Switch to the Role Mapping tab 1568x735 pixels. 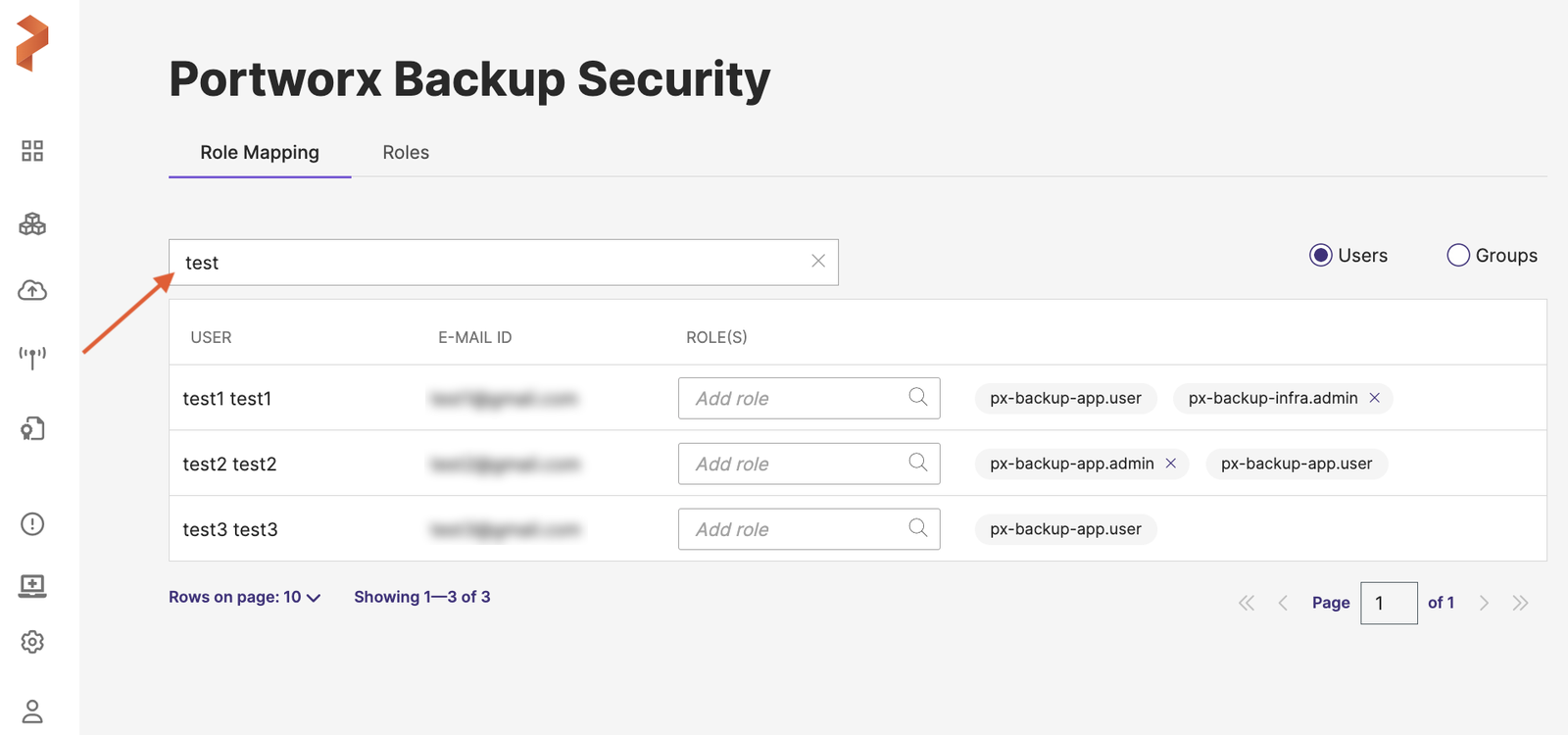pyautogui.click(x=260, y=153)
